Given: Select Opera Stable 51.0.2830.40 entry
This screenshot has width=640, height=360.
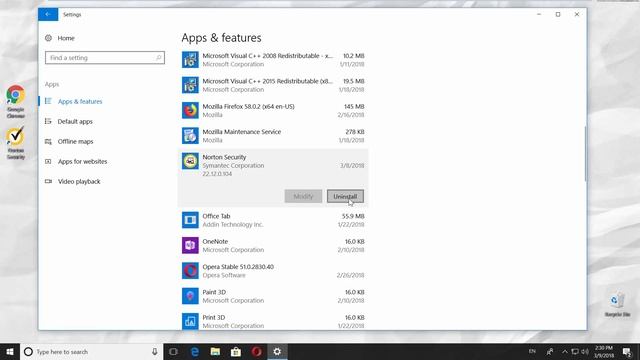Looking at the screenshot, I should point(273,271).
